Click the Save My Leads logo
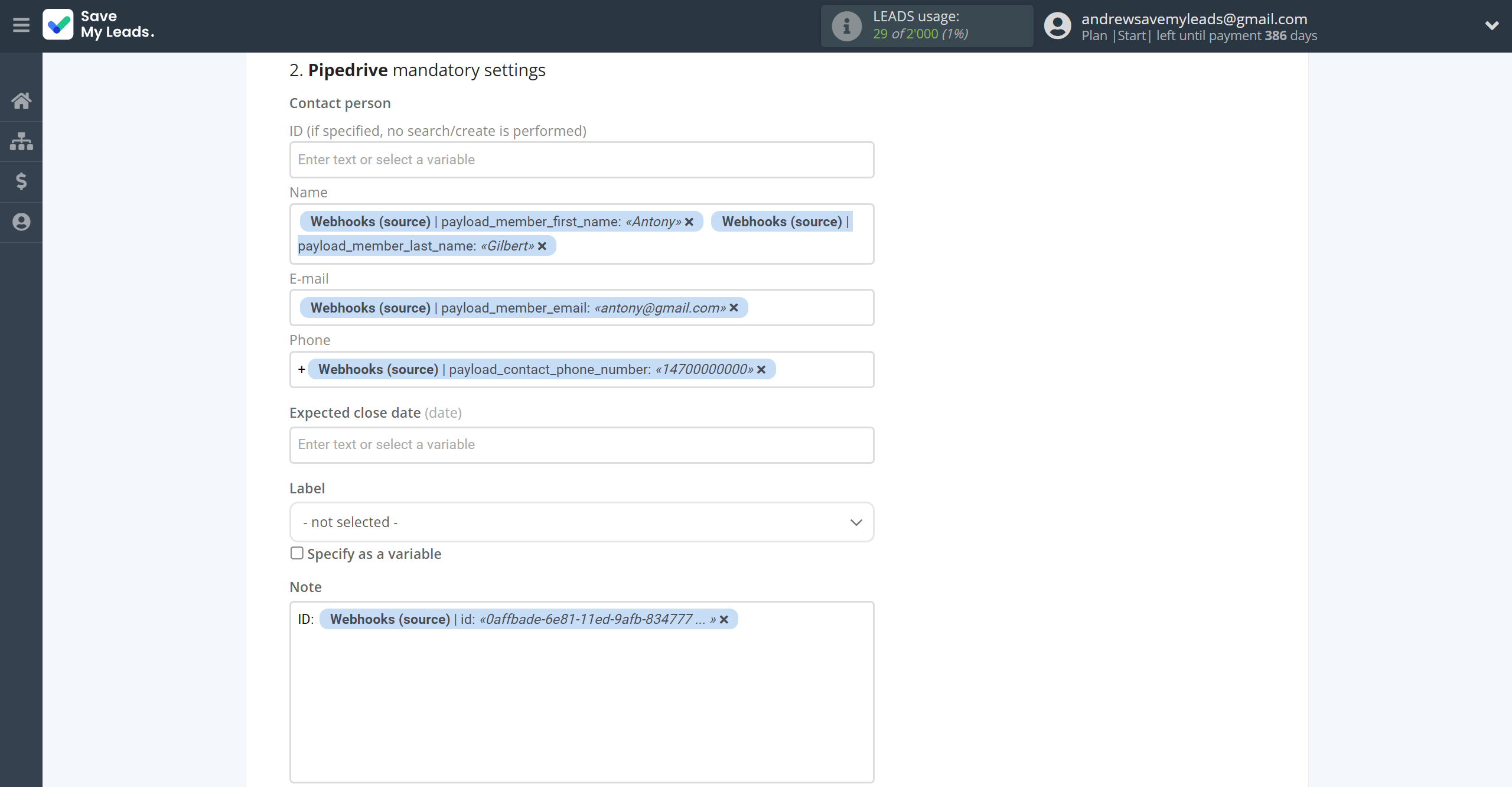The image size is (1512, 787). pos(99,25)
